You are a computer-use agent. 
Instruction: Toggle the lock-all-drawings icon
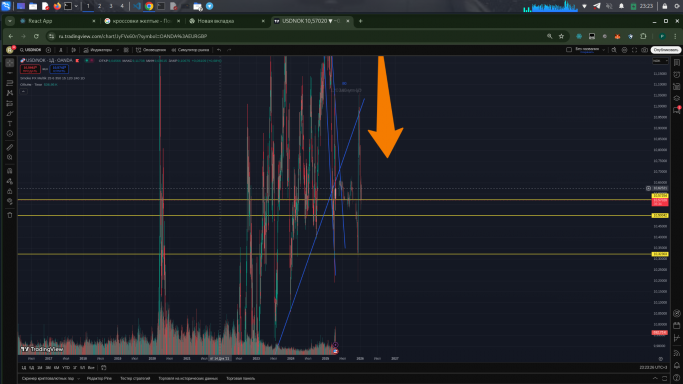(10, 191)
